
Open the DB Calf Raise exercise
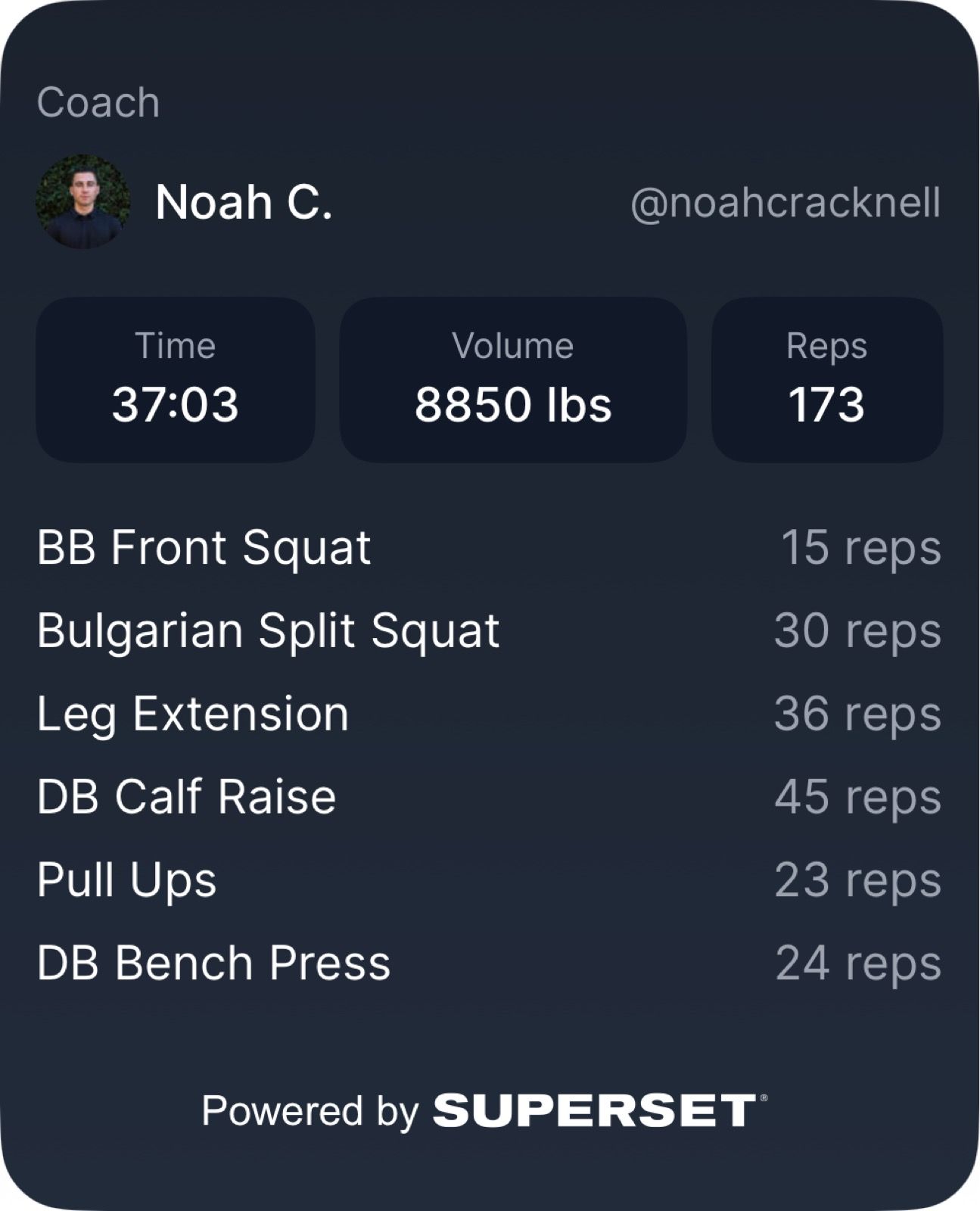click(x=187, y=797)
